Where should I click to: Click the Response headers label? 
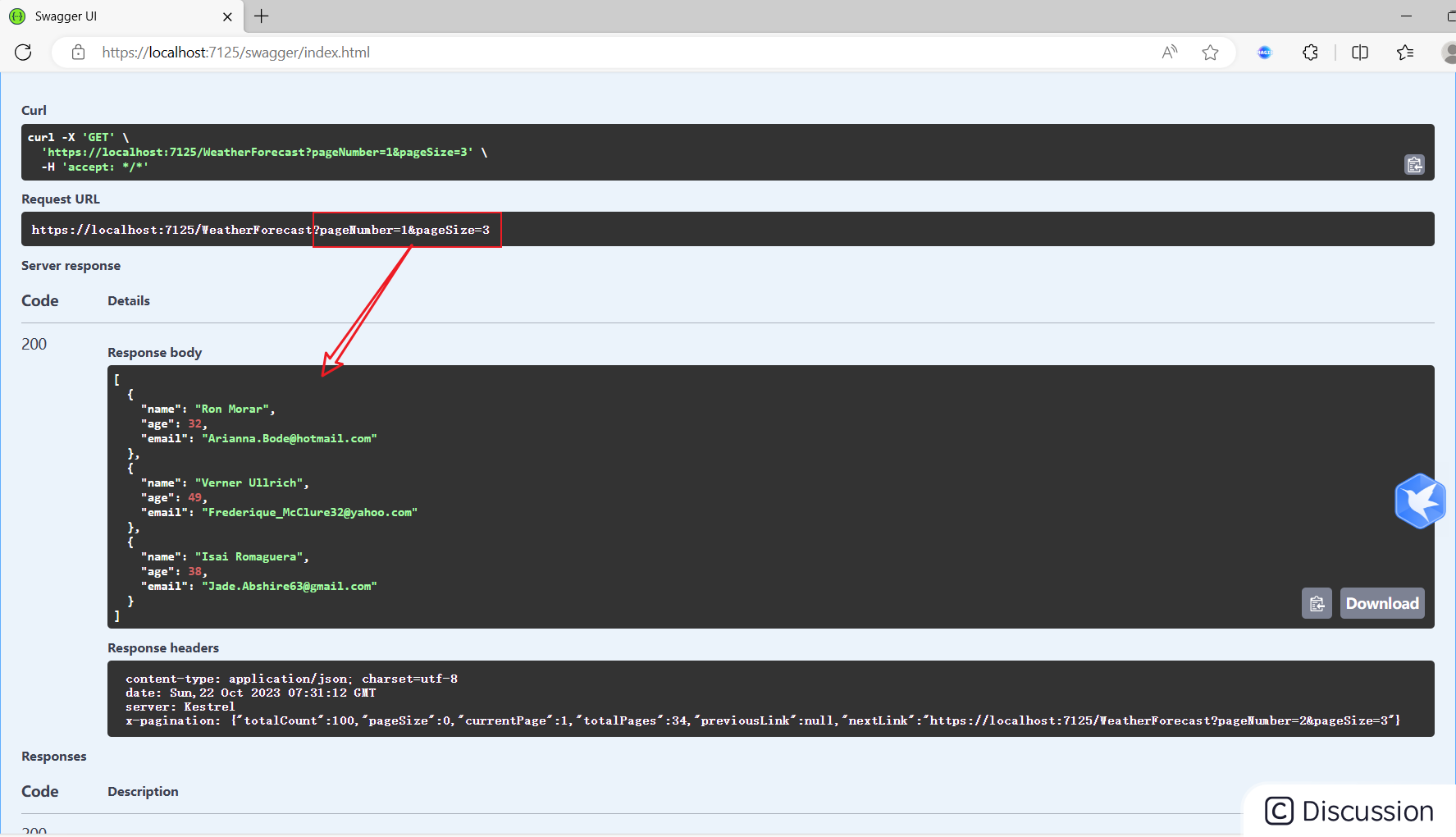point(163,647)
